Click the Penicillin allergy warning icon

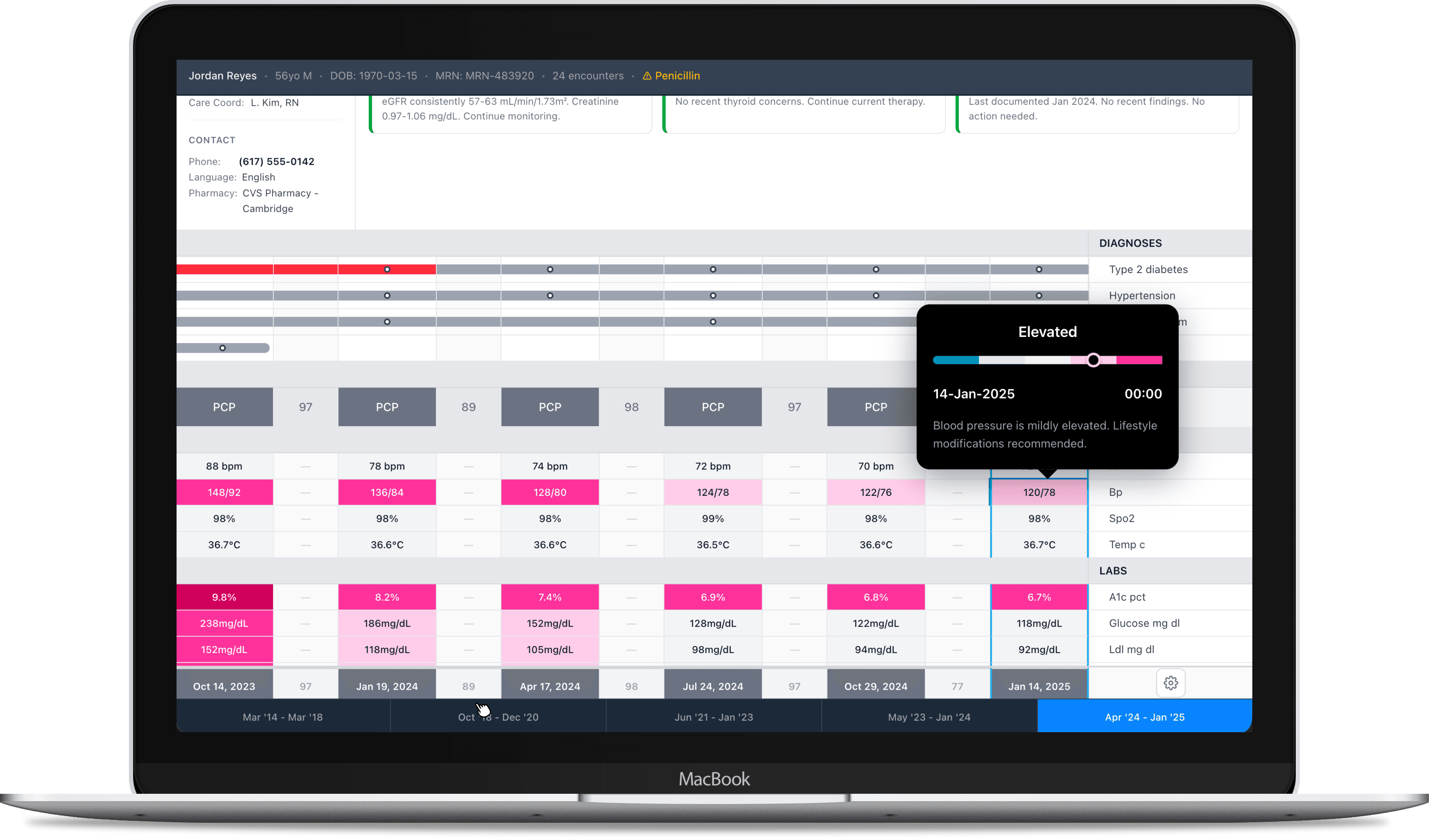(x=646, y=76)
